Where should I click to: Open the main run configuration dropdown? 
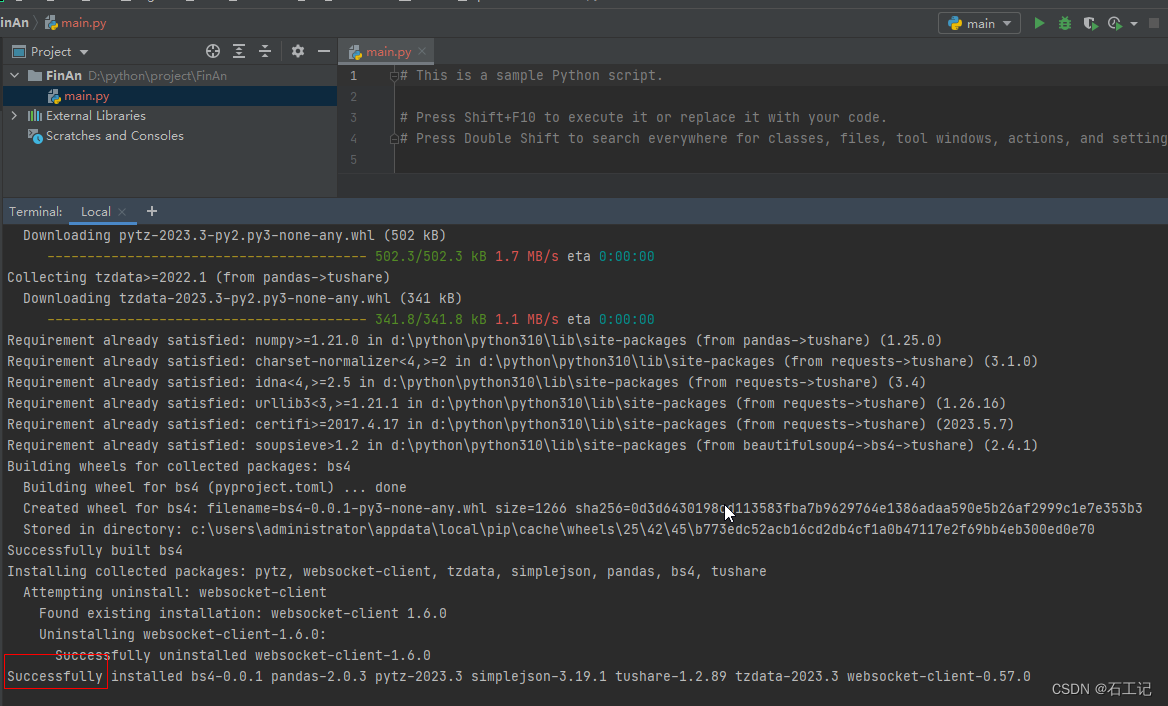click(x=979, y=23)
